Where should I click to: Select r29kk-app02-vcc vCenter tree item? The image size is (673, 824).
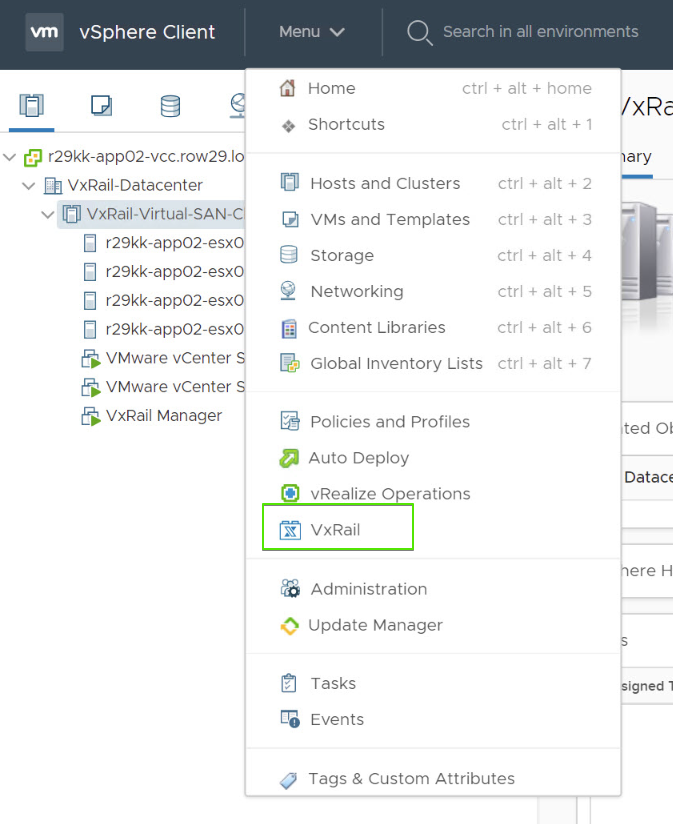point(146,157)
